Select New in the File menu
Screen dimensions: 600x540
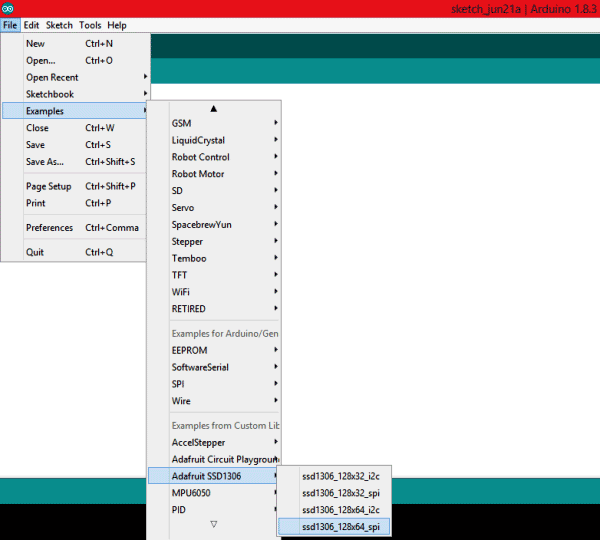(x=36, y=43)
